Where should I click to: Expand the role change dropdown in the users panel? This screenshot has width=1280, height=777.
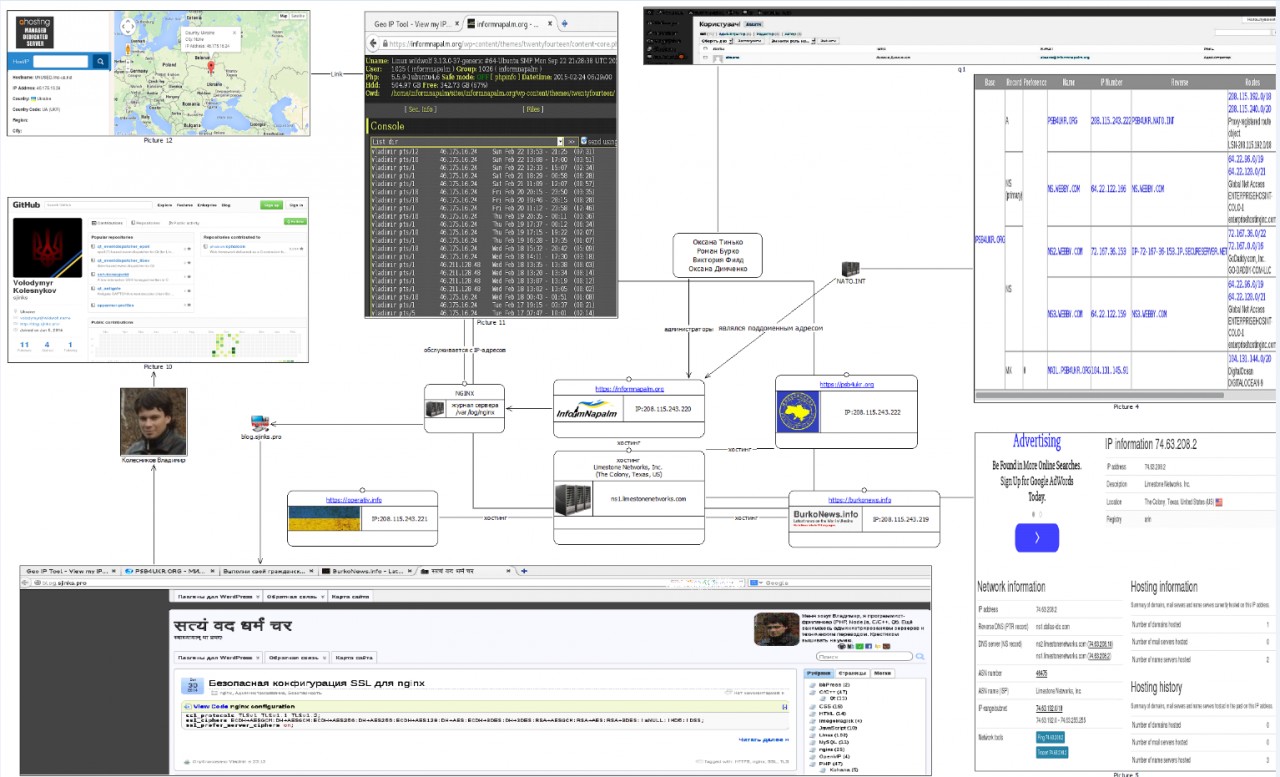tap(794, 41)
